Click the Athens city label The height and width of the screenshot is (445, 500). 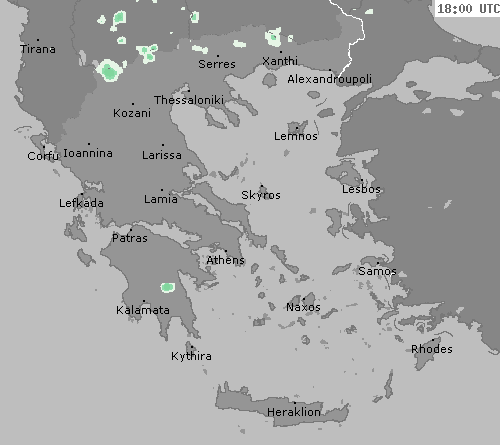point(226,260)
